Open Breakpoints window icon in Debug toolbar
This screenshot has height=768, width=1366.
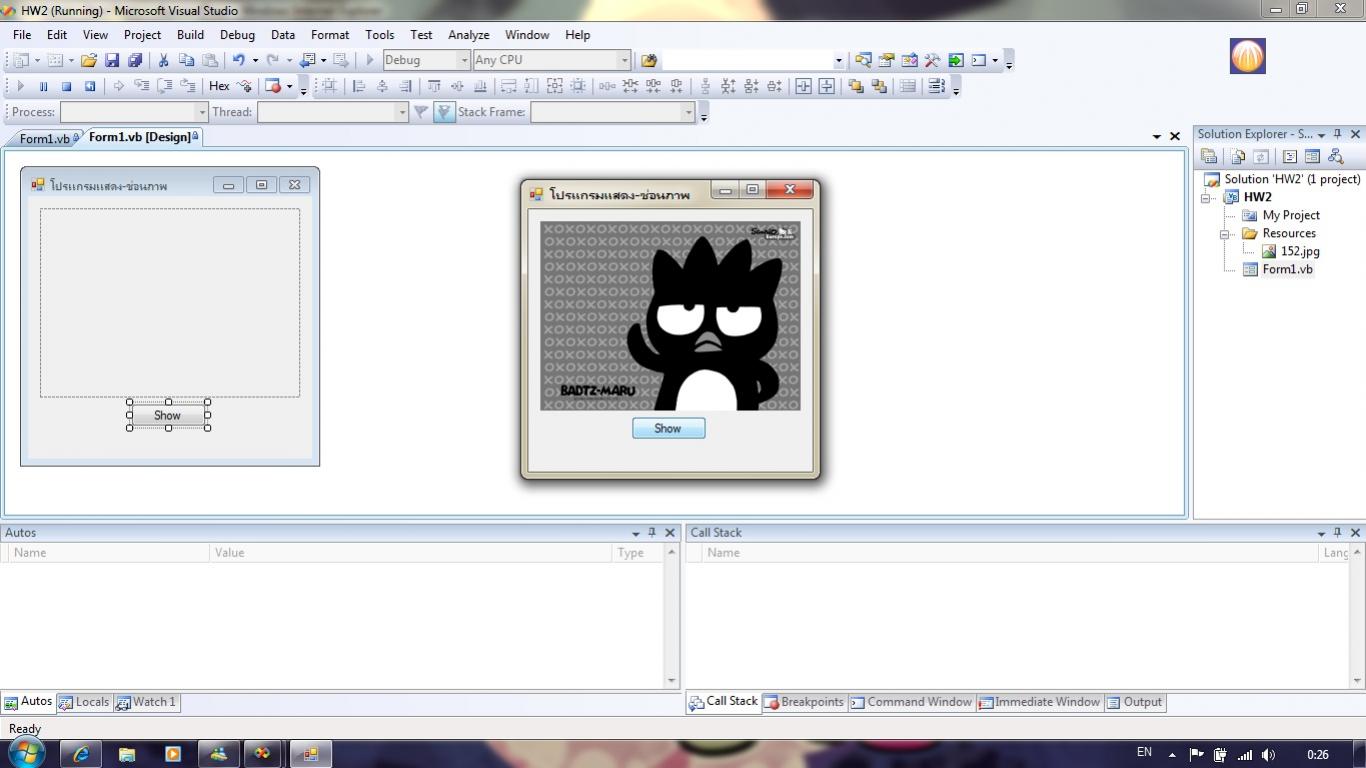point(272,86)
